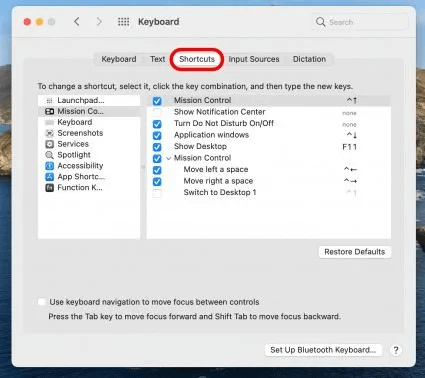Screen dimensions: 425x378
Task: Click the Search field
Action: 360,22
